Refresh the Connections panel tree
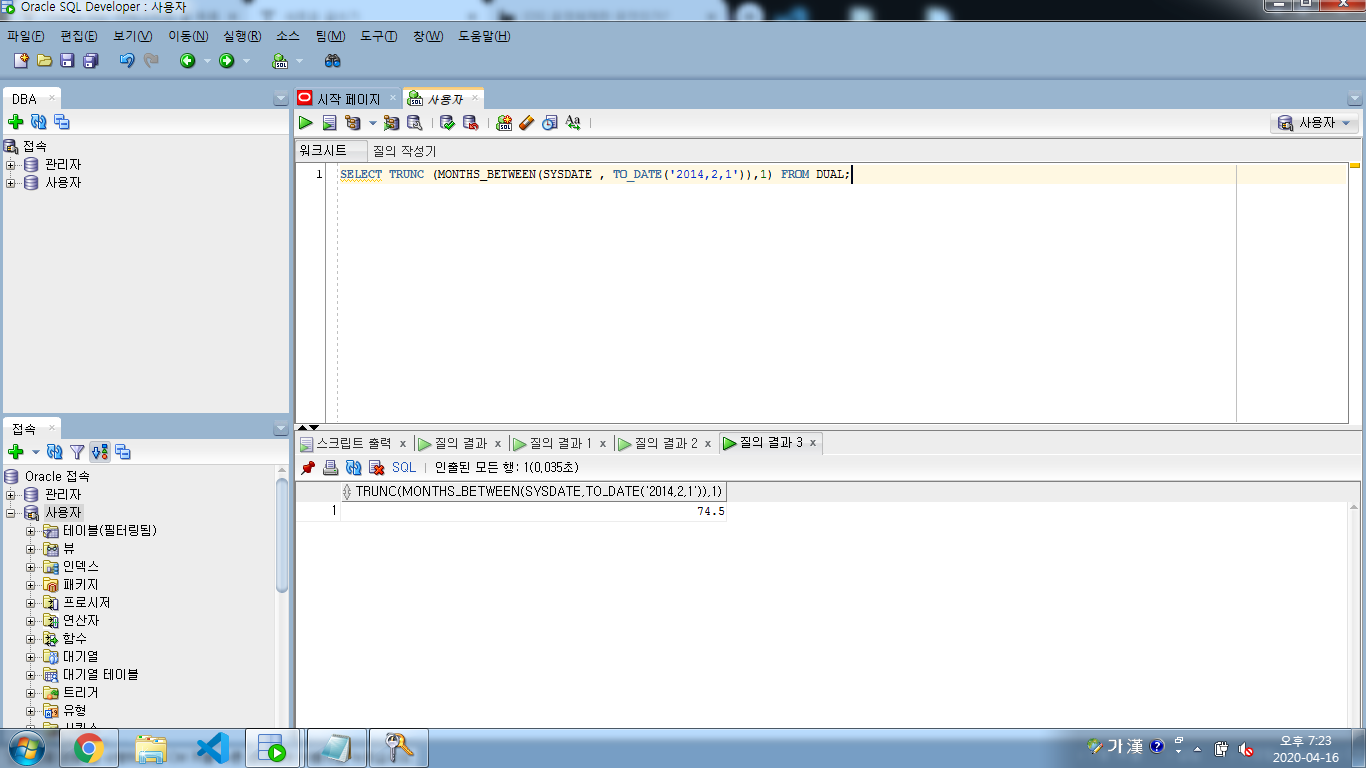Viewport: 1366px width, 768px height. pyautogui.click(x=55, y=452)
